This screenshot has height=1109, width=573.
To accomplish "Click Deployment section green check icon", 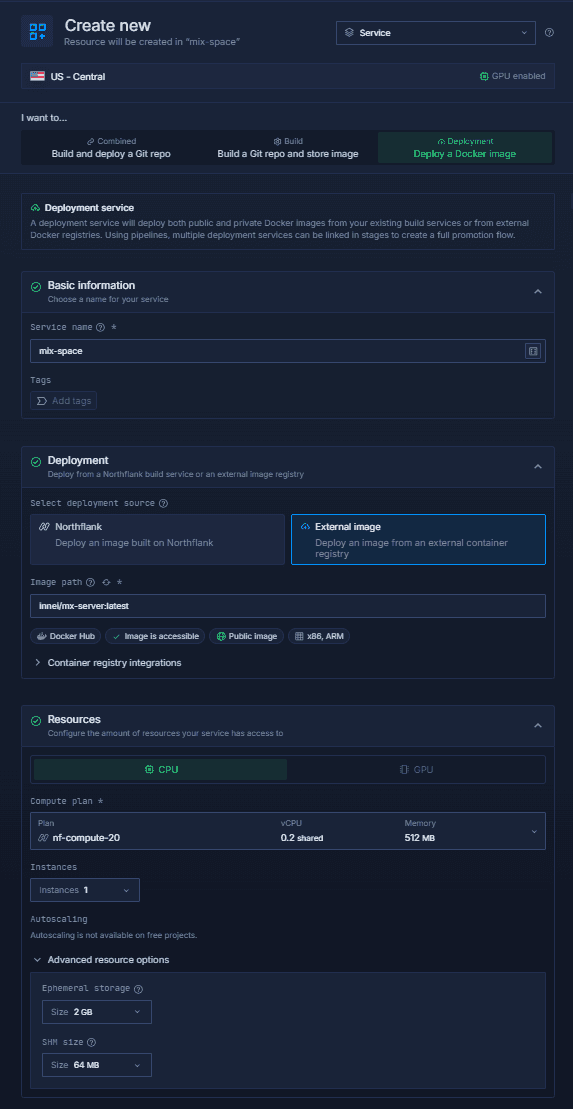I will pos(36,461).
